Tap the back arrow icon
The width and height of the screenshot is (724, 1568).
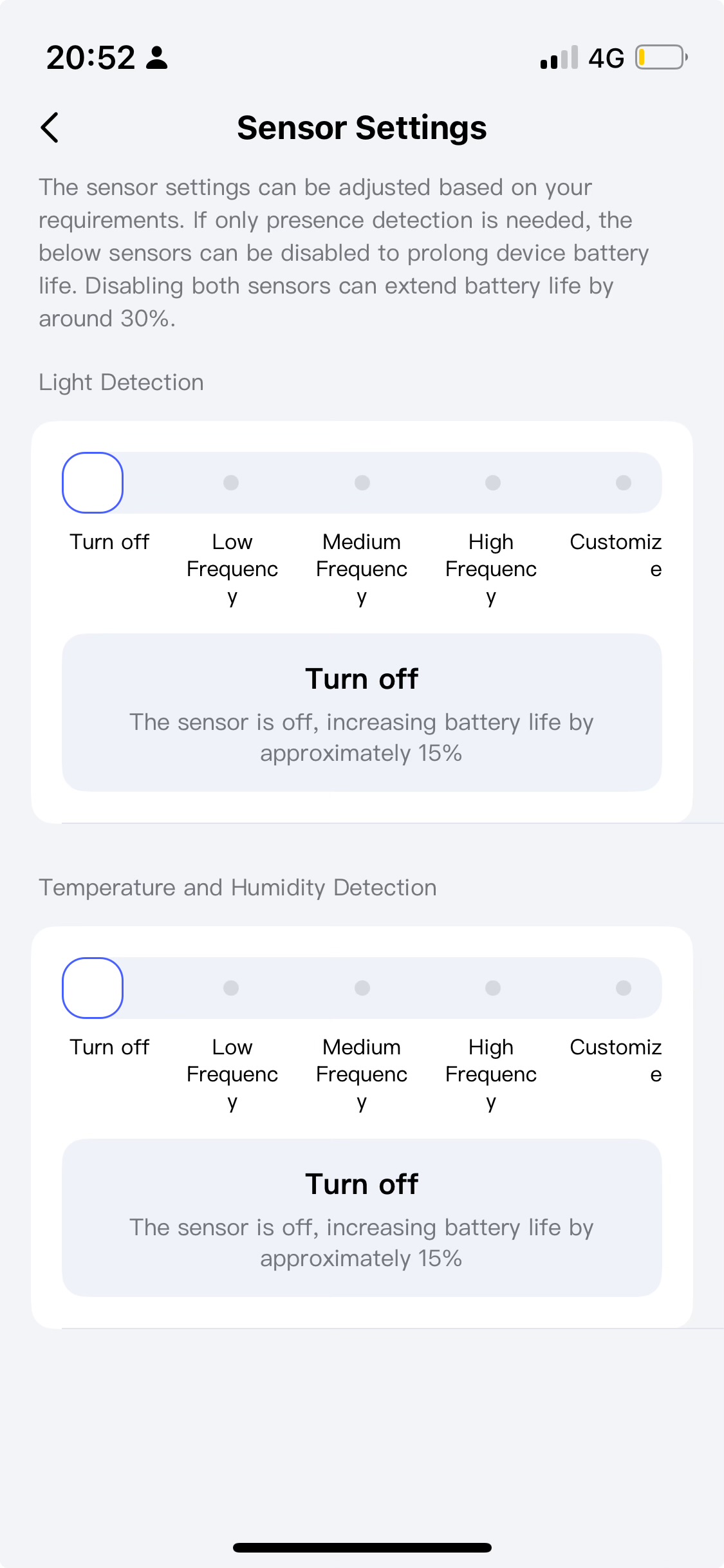pyautogui.click(x=50, y=127)
